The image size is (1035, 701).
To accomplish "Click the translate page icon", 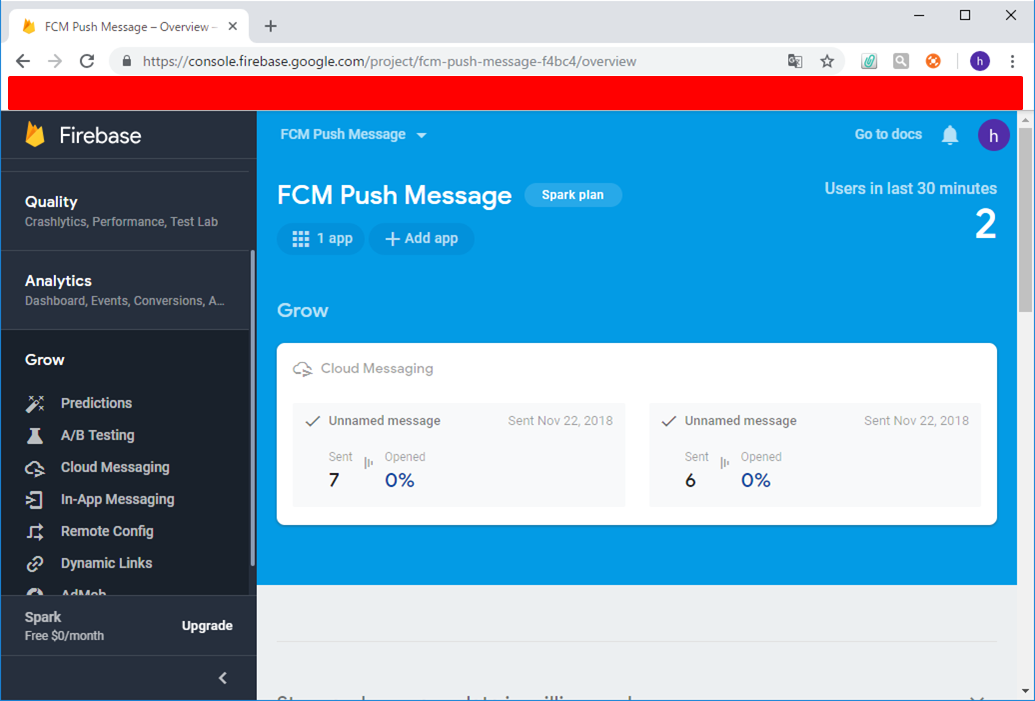I will [x=795, y=61].
